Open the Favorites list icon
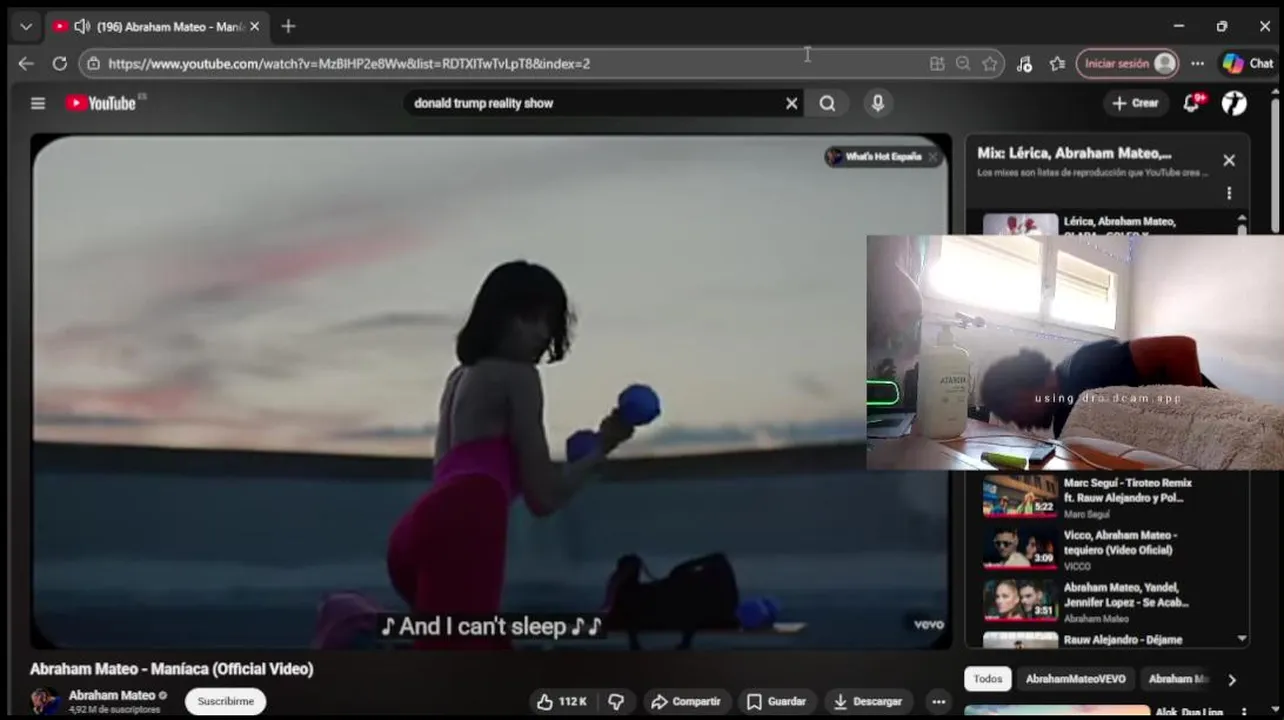1284x720 pixels. (1057, 63)
